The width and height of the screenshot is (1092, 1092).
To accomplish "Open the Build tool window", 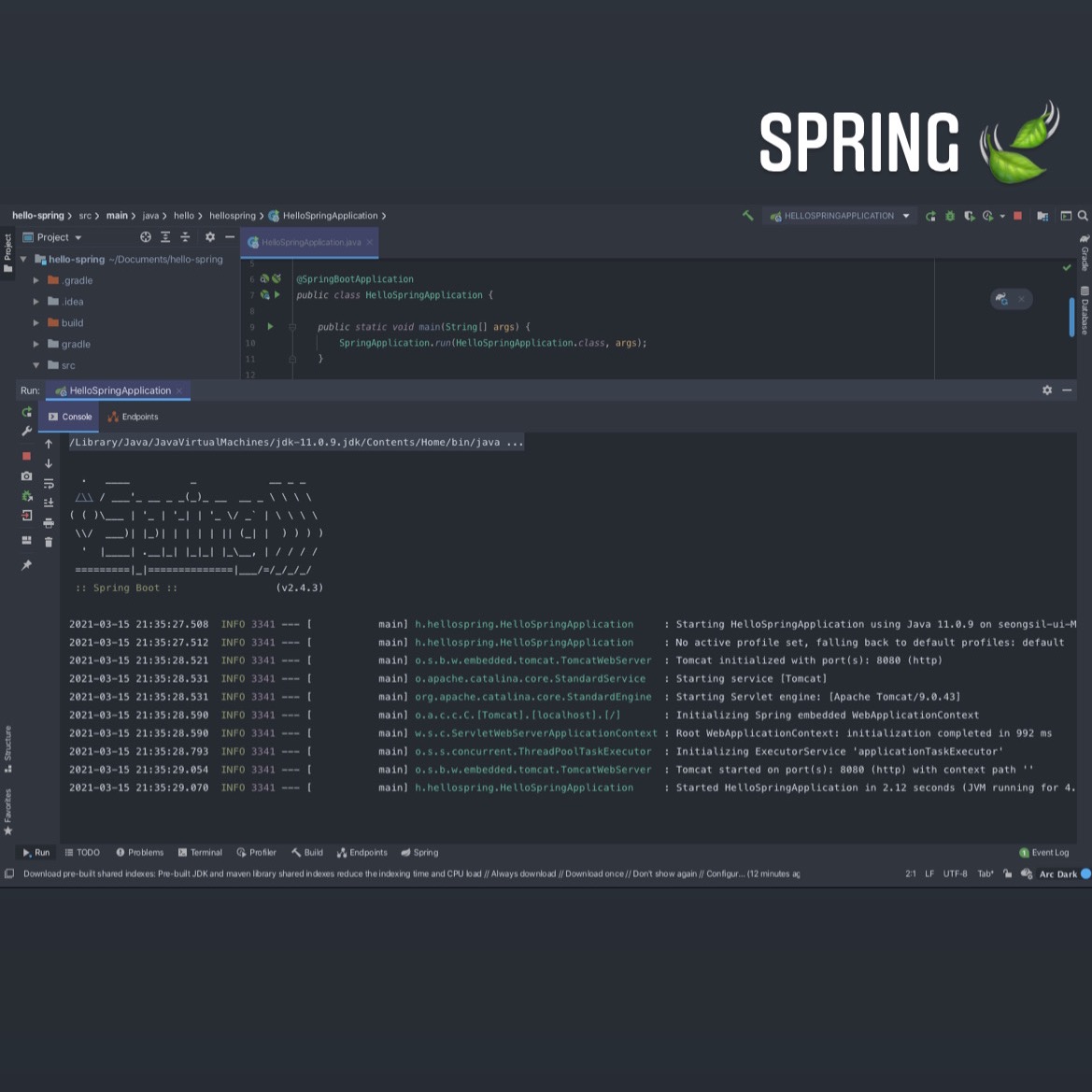I will point(307,853).
